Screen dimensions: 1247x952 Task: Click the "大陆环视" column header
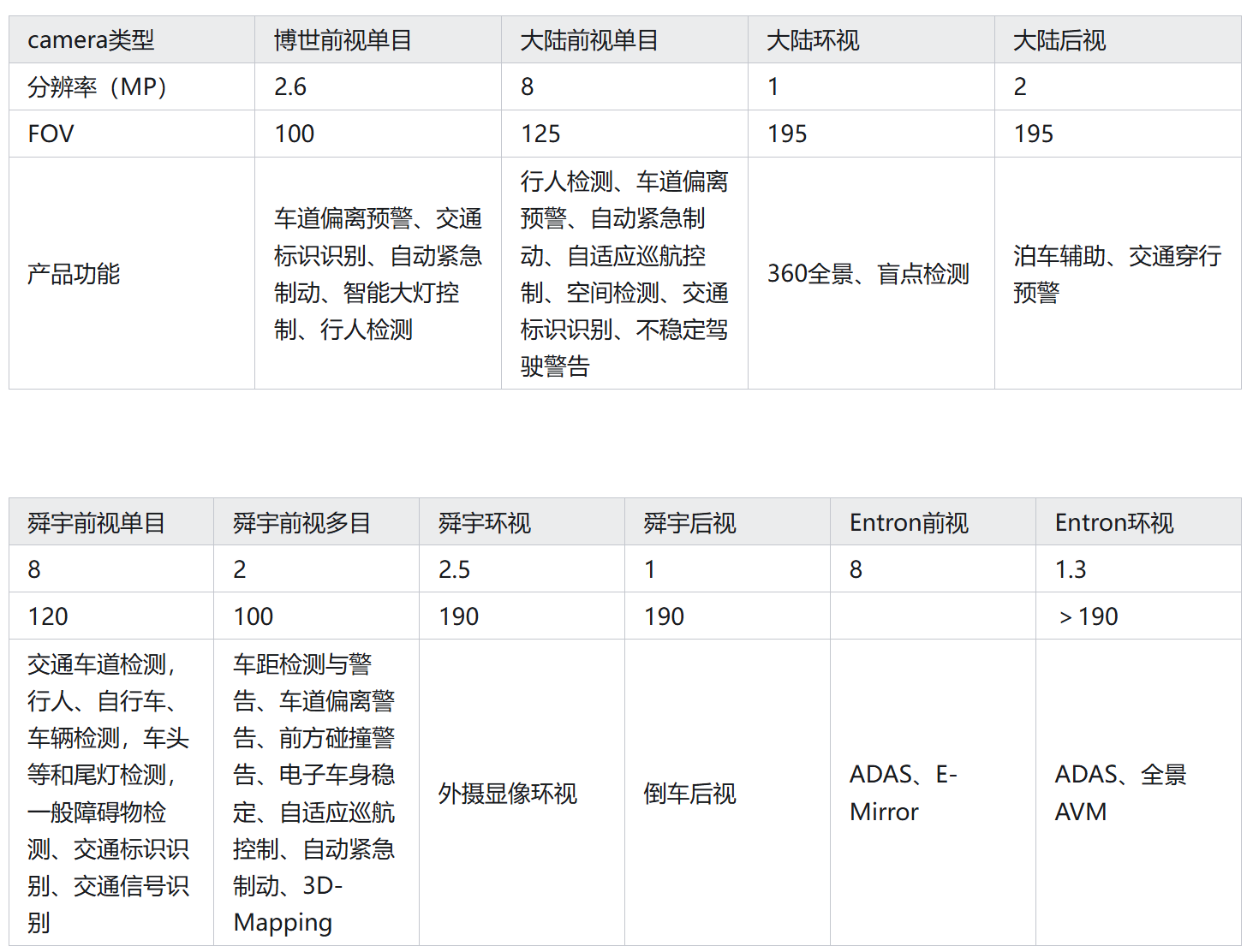click(871, 39)
